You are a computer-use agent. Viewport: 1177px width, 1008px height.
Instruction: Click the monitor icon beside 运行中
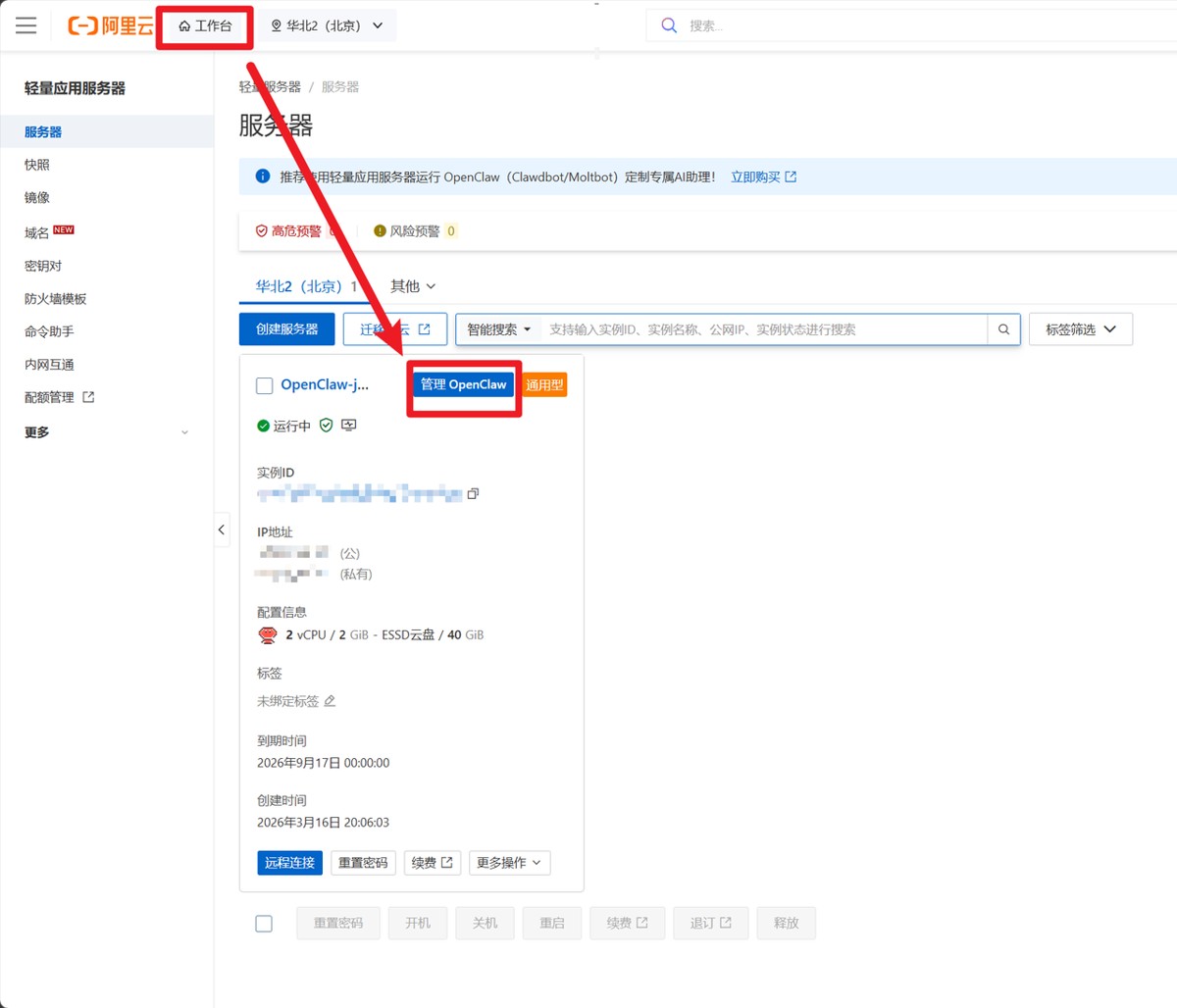(348, 426)
